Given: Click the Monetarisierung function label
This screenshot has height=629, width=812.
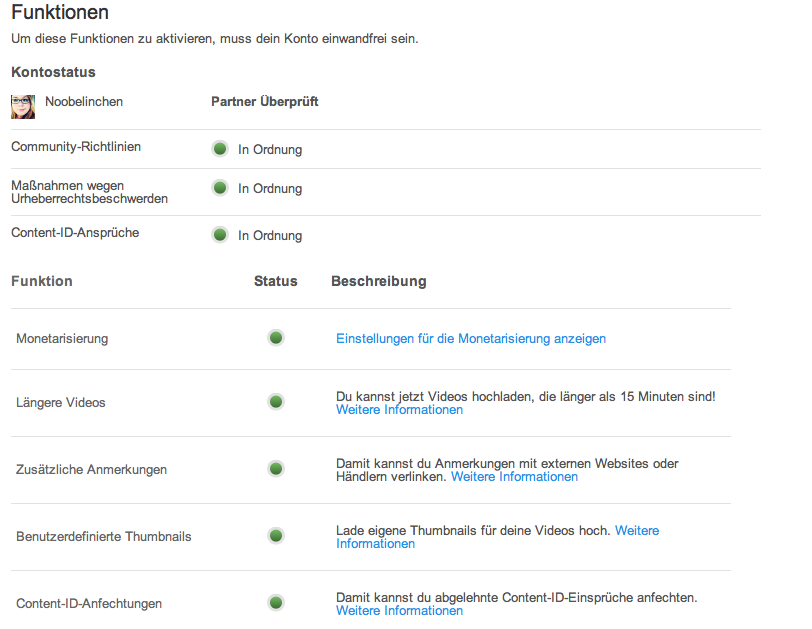Looking at the screenshot, I should click(62, 339).
